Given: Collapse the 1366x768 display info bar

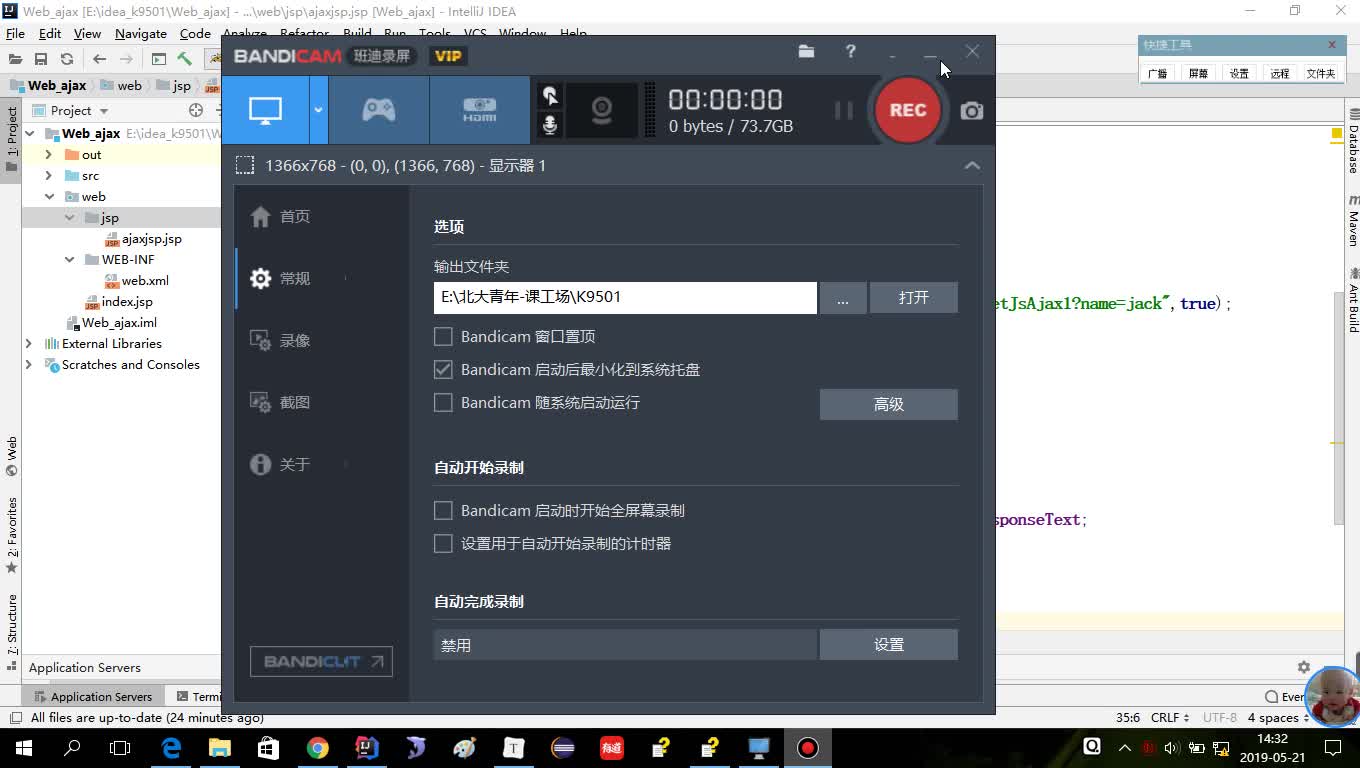Looking at the screenshot, I should (x=972, y=166).
